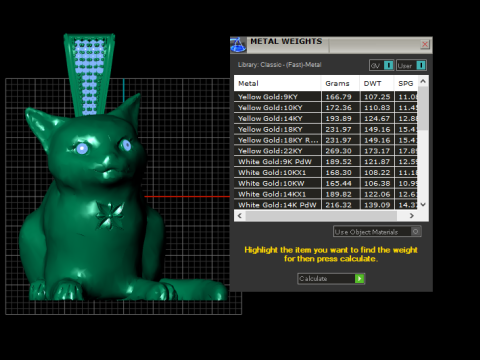Click the 189.52 grams value
The width and height of the screenshot is (480, 360).
pos(338,162)
